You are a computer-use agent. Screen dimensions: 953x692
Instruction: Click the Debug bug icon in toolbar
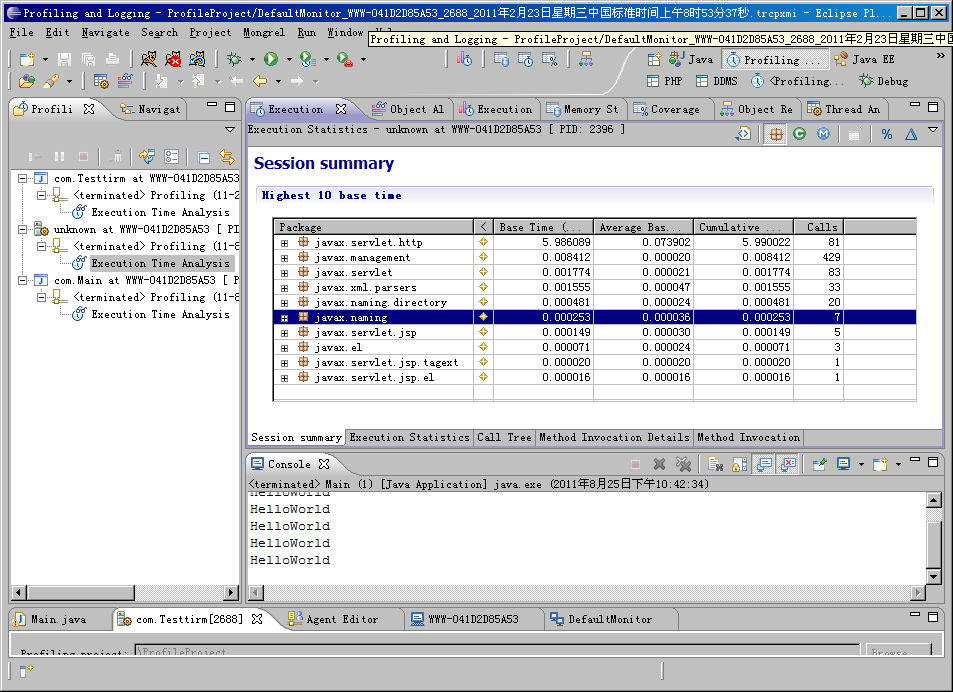(x=234, y=60)
